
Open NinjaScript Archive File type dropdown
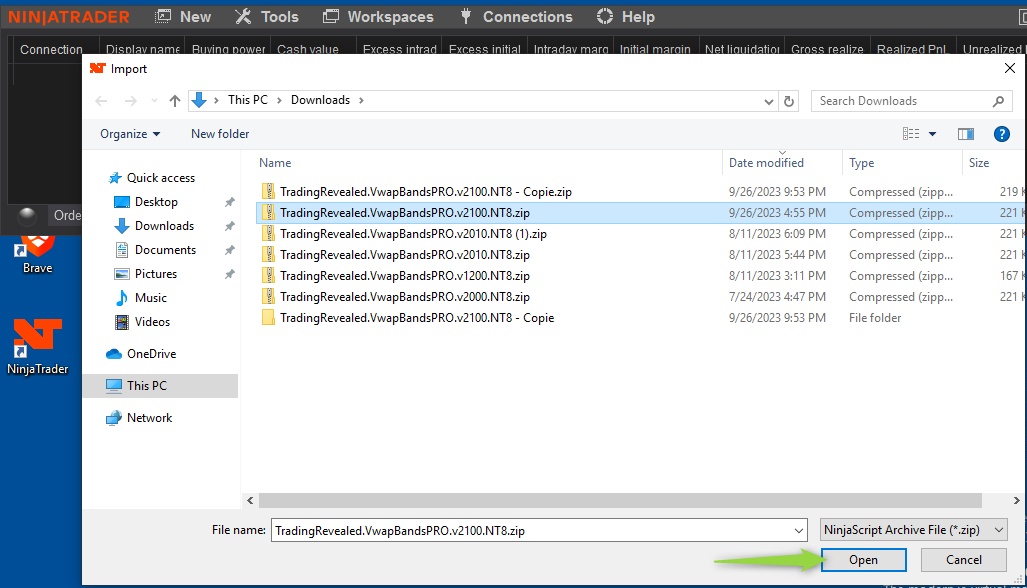point(914,530)
